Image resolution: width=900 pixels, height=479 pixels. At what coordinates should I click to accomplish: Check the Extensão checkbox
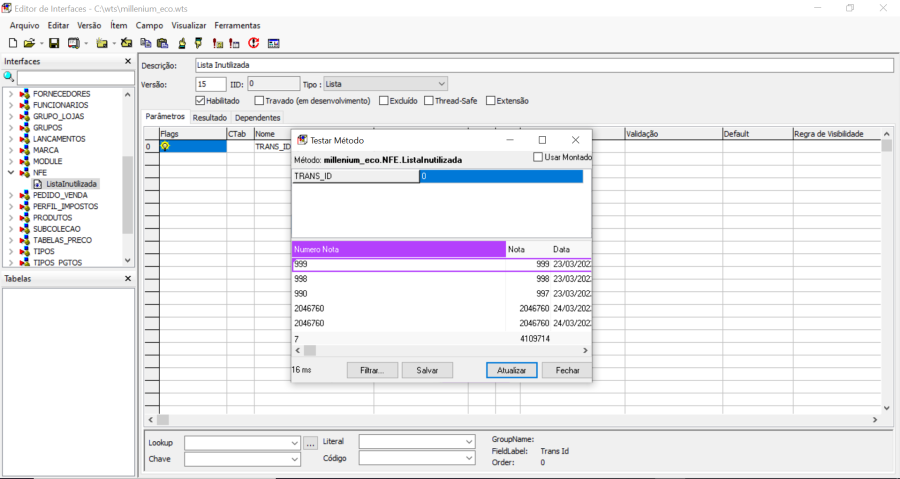(490, 100)
